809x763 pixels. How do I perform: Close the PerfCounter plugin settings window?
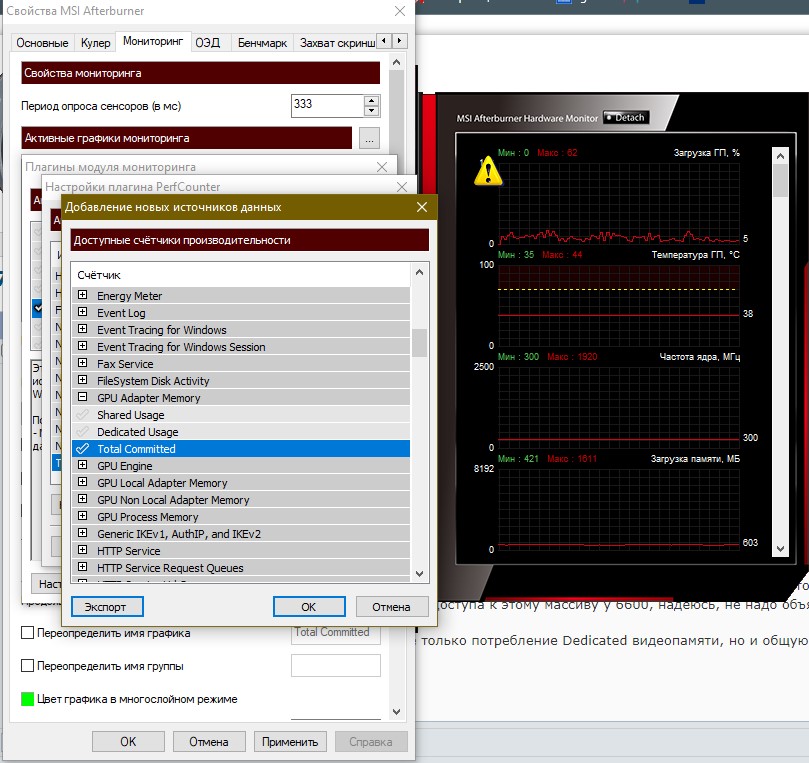(402, 187)
